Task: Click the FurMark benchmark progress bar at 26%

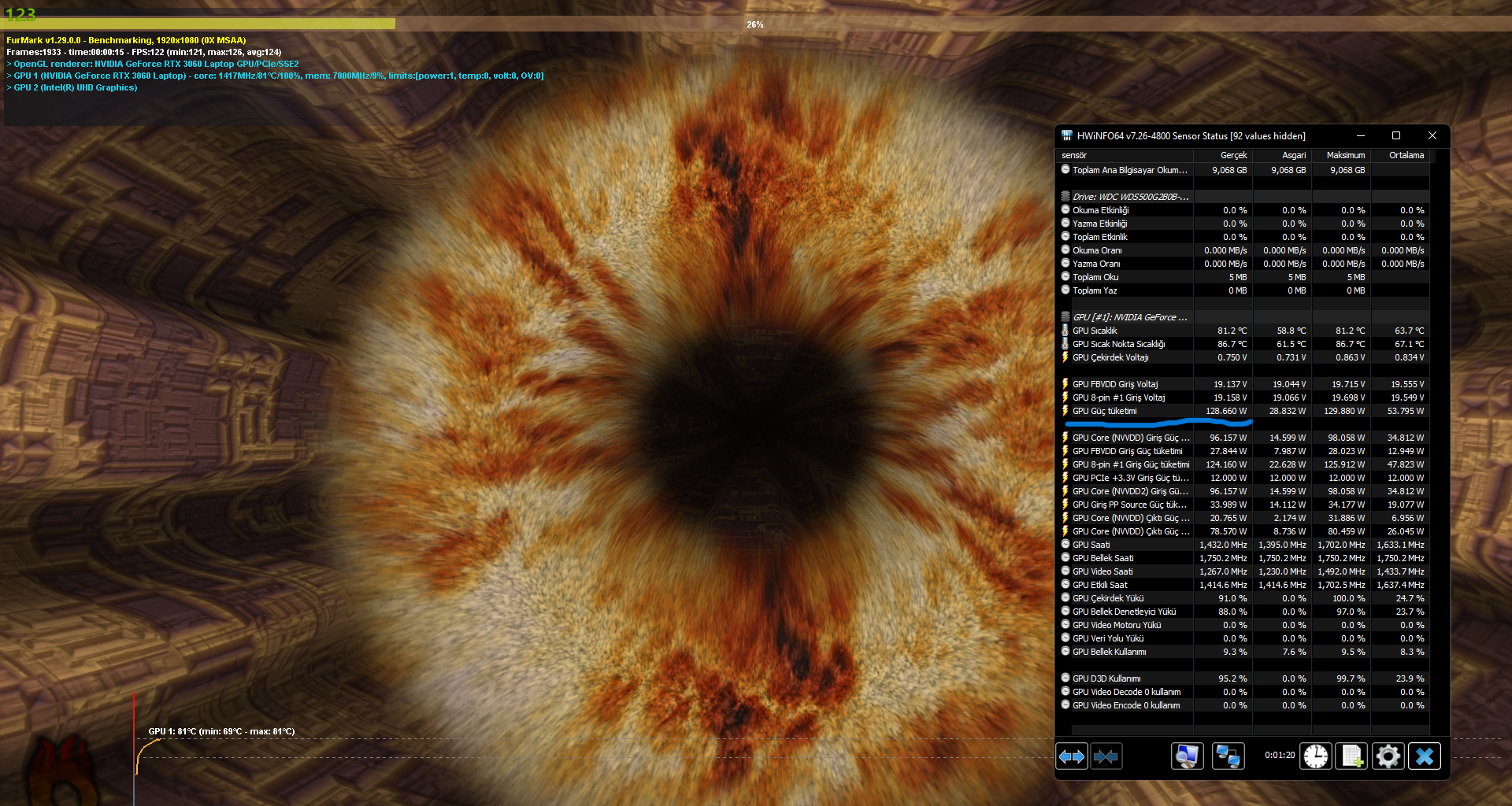Action: coord(756,24)
